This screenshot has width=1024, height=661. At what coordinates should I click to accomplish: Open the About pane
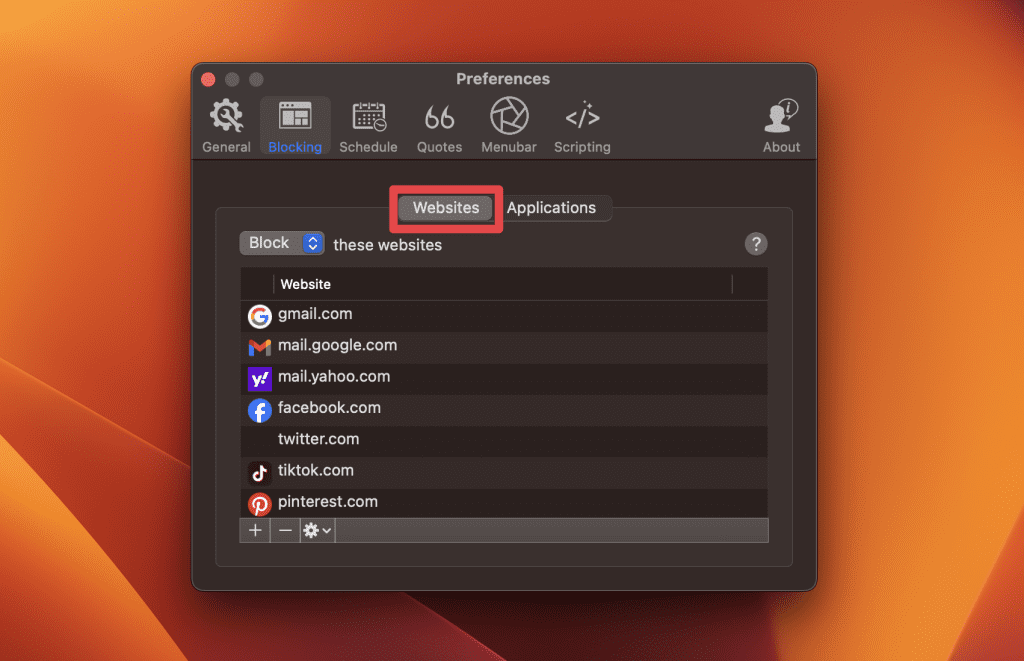(781, 126)
